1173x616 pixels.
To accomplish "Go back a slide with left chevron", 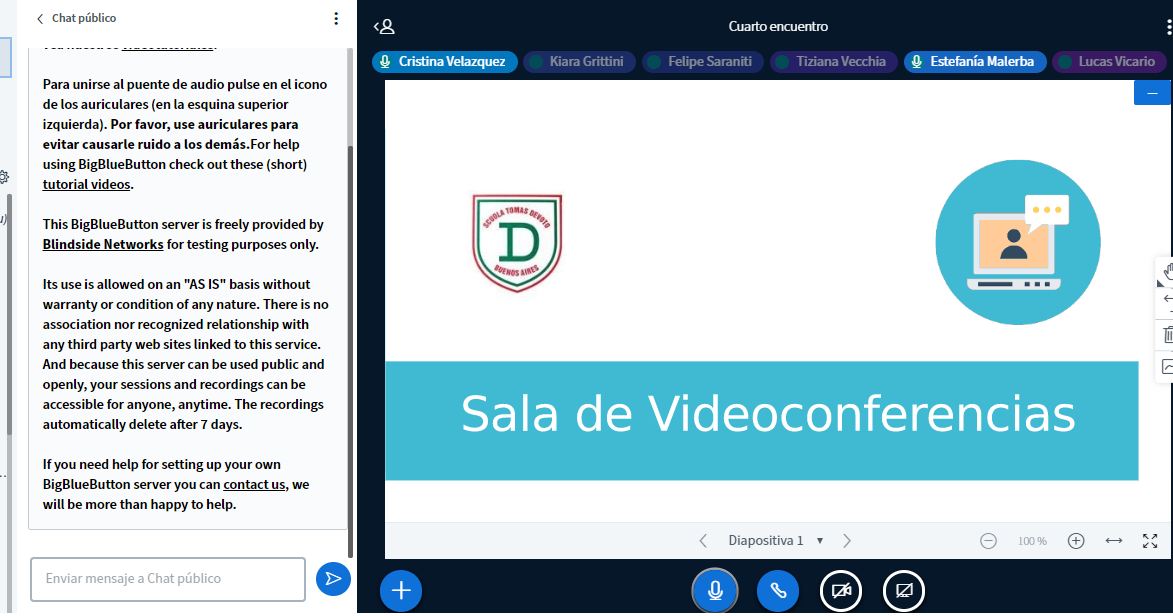I will [x=703, y=540].
